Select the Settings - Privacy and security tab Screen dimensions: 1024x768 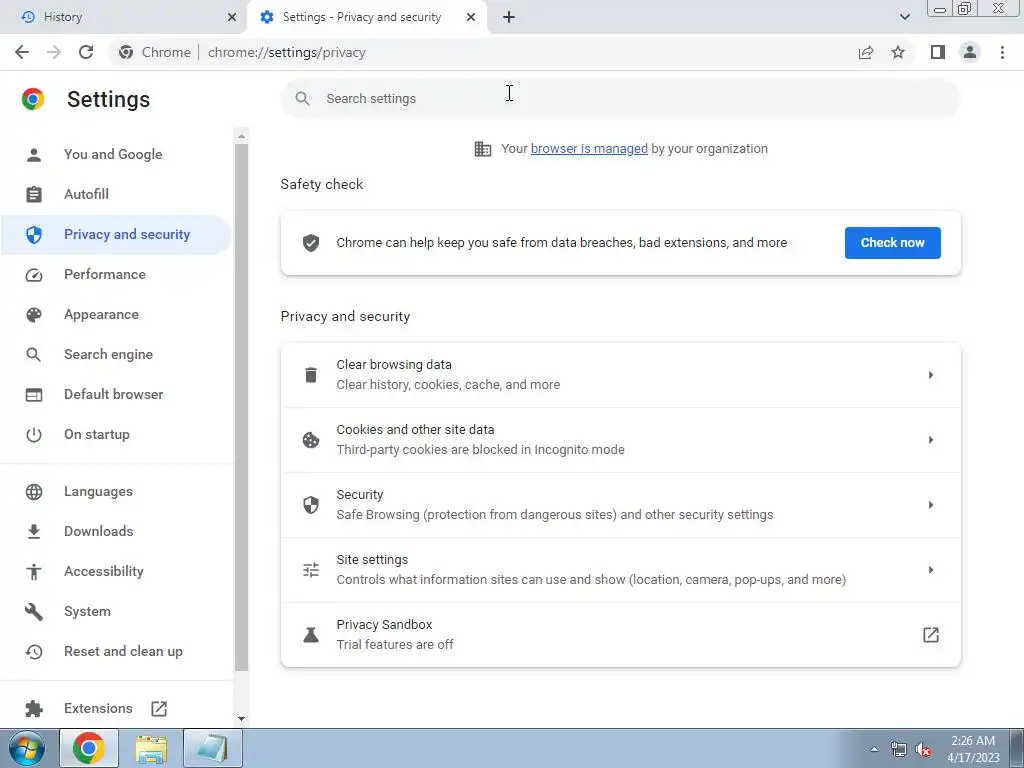366,17
